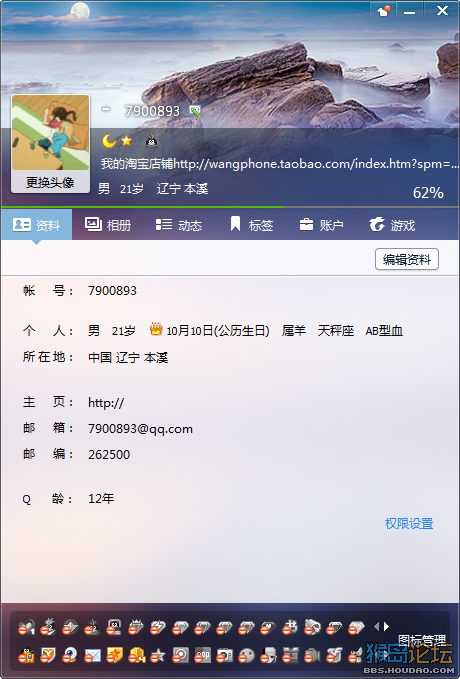Screen dimensions: 460x679
Task: Click the star level icon next to moon
Action: pos(126,141)
